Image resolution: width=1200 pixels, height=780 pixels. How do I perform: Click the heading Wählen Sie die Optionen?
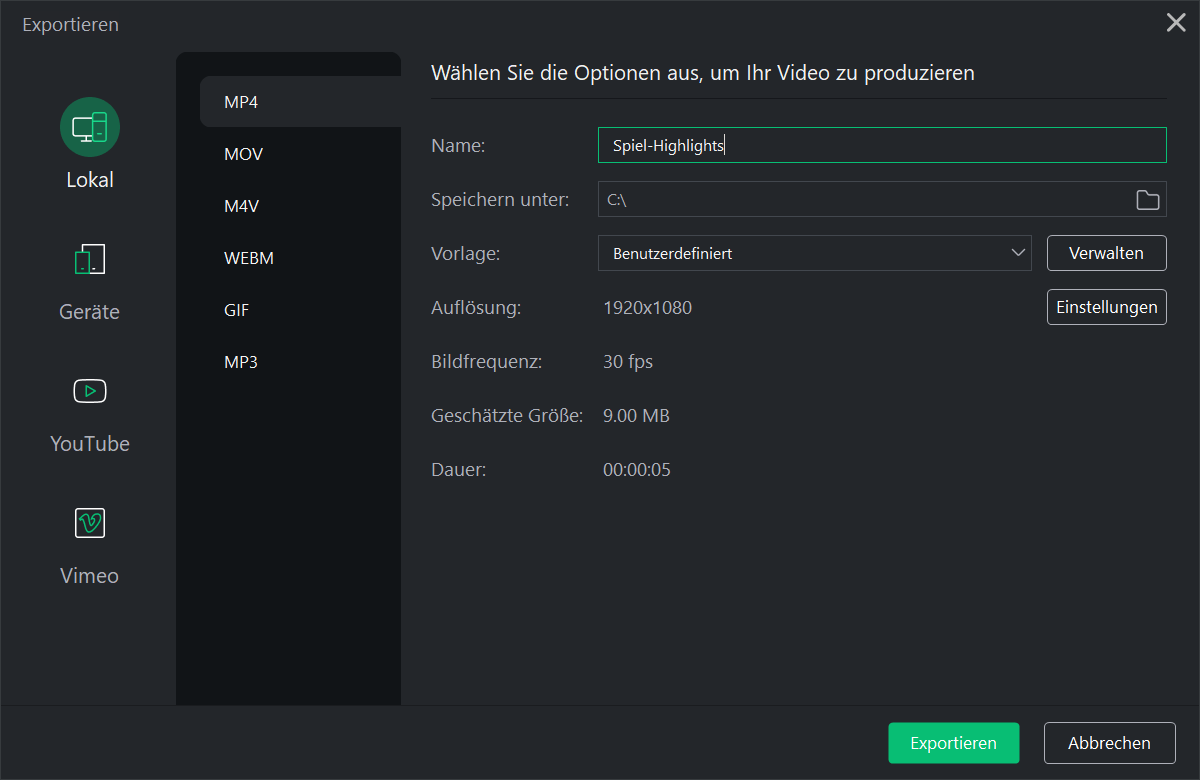pos(703,73)
